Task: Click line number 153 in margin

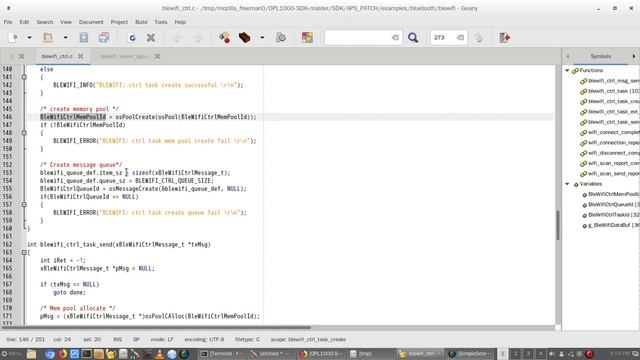Action: coord(7,173)
